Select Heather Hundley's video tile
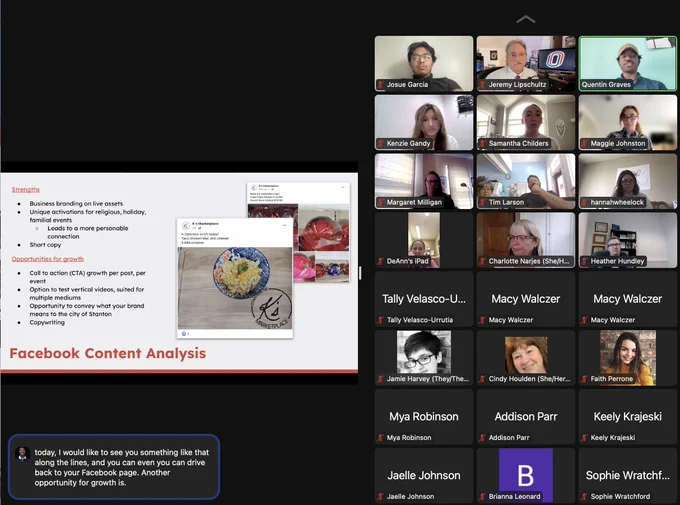680x505 pixels. [628, 240]
